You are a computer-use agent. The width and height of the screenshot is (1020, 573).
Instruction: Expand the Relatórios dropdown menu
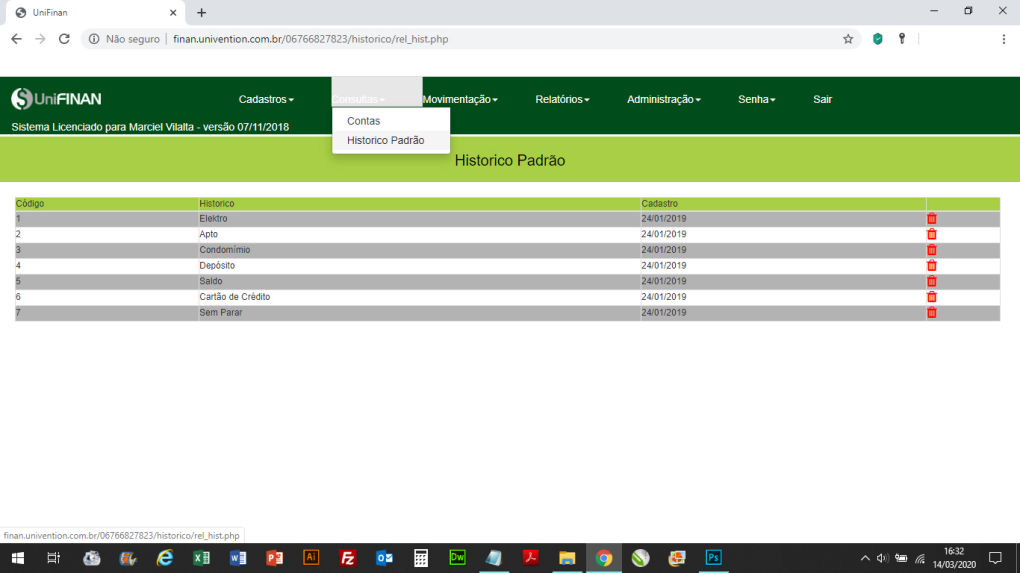tap(562, 100)
